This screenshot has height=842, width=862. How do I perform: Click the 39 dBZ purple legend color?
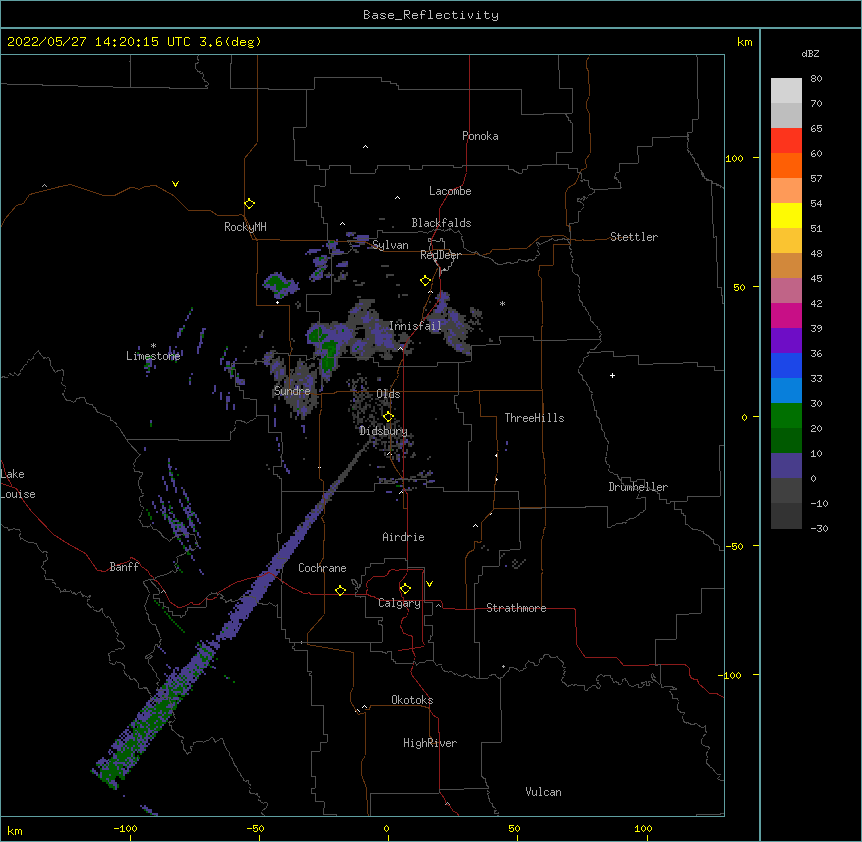(786, 340)
